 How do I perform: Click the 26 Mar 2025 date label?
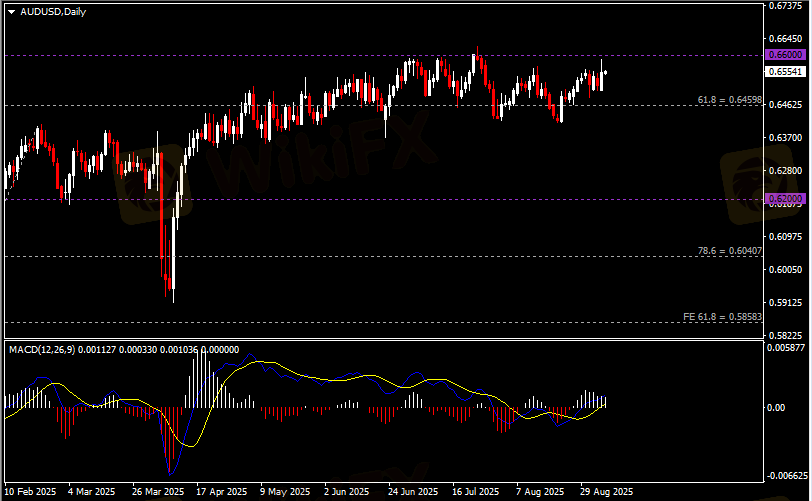coord(157,491)
